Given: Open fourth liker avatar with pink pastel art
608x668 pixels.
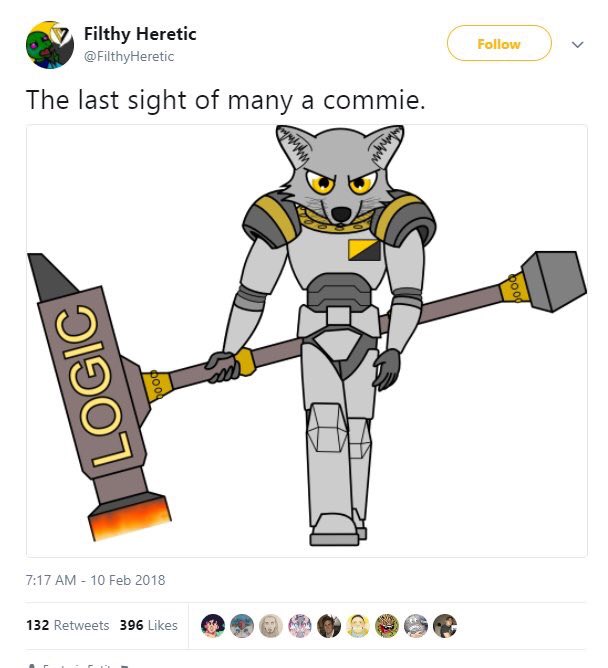Looking at the screenshot, I should (x=300, y=626).
